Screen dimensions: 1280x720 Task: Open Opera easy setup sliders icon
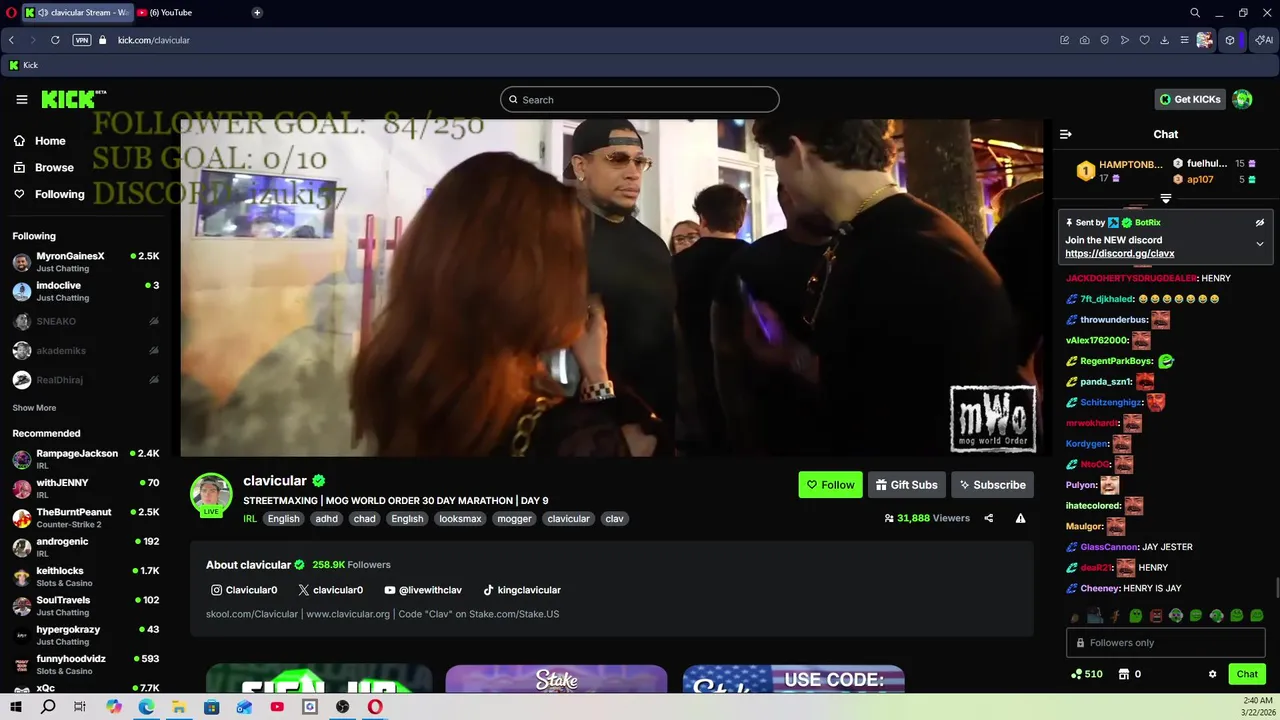1185,40
